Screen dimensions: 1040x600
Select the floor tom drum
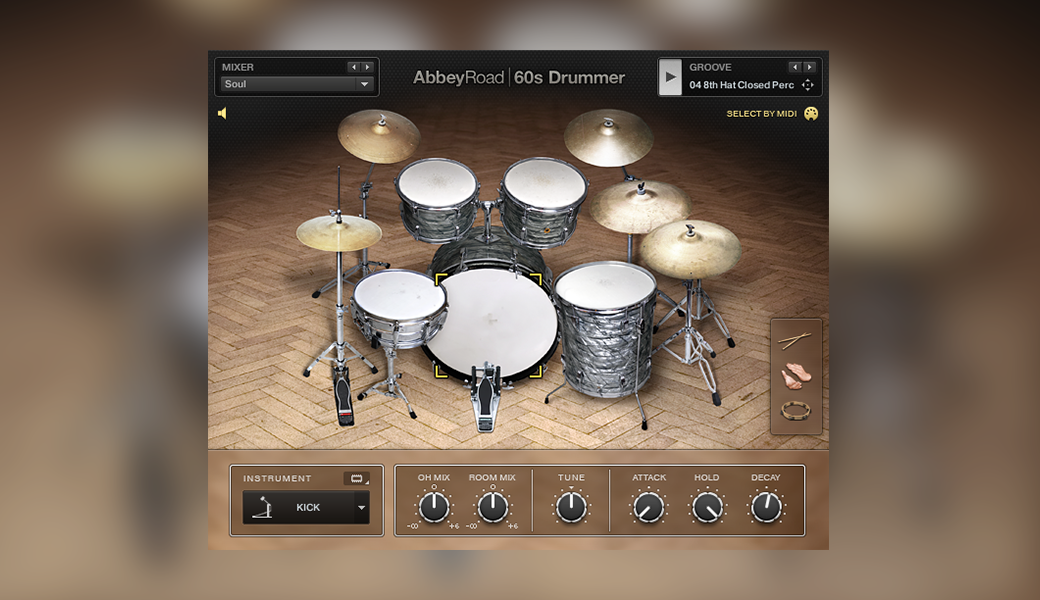click(605, 330)
